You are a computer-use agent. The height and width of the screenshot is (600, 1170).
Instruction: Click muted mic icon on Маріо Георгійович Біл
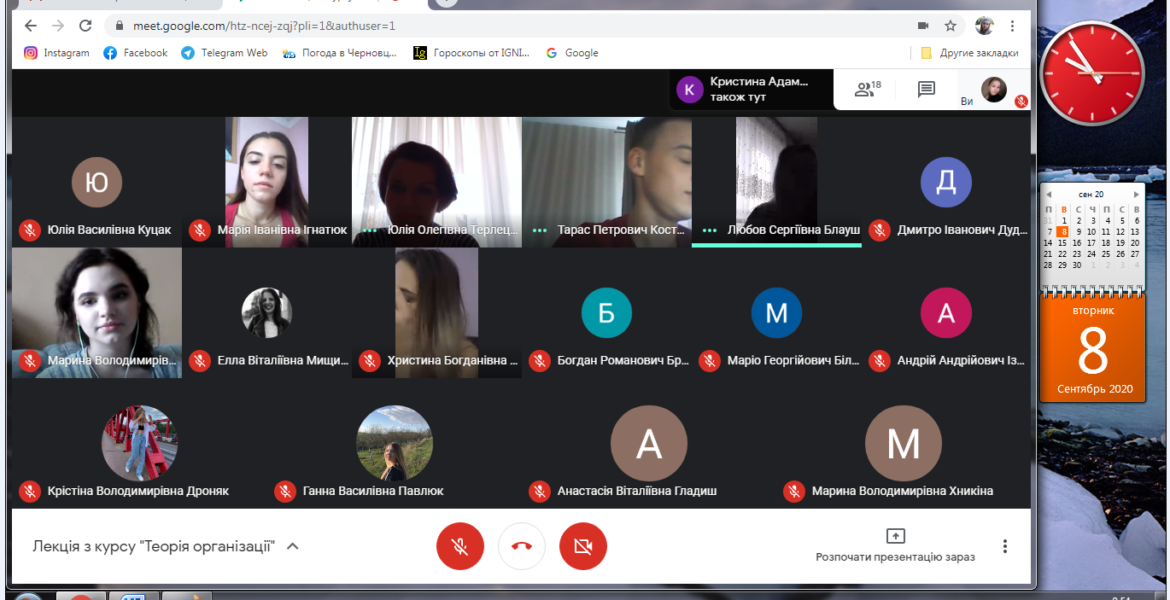click(x=710, y=360)
